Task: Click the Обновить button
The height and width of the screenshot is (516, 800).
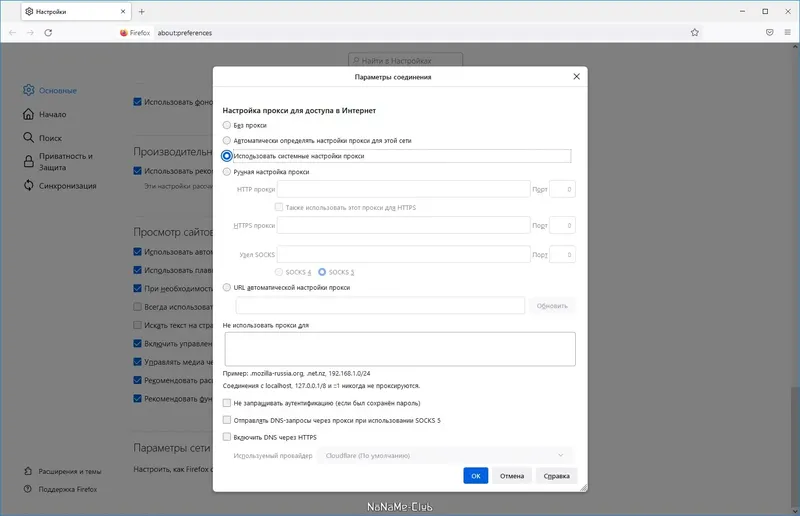Action: 552,306
